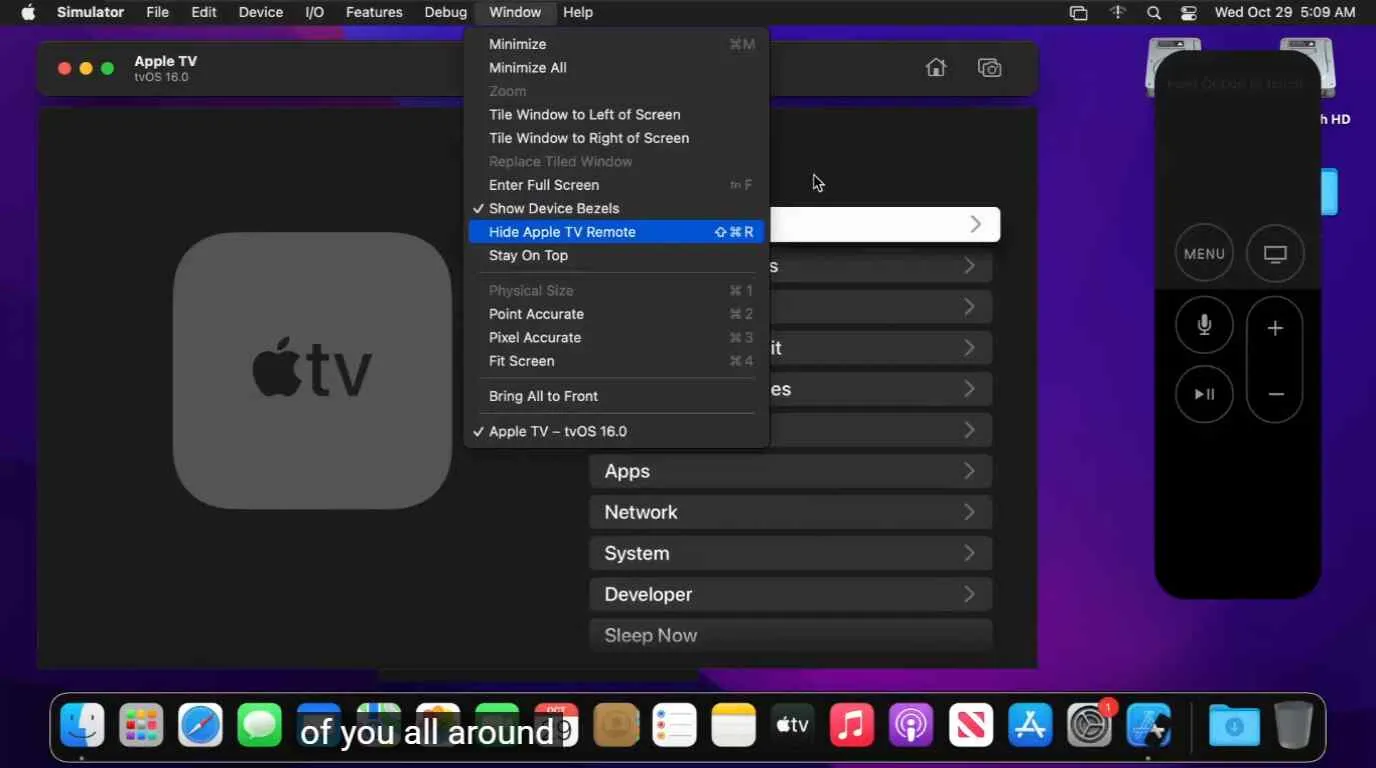Screen dimensions: 1376x768
Task: Open the Help menu
Action: pyautogui.click(x=578, y=12)
